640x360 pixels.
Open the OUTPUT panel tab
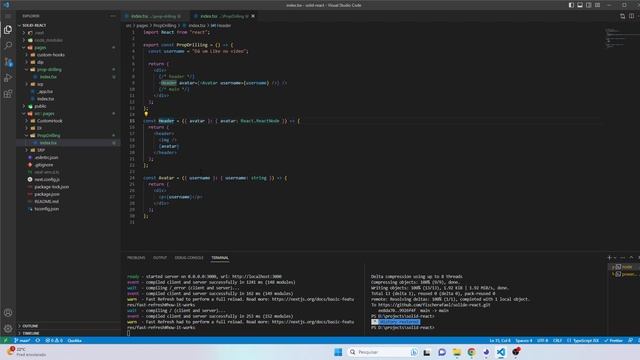click(x=160, y=258)
